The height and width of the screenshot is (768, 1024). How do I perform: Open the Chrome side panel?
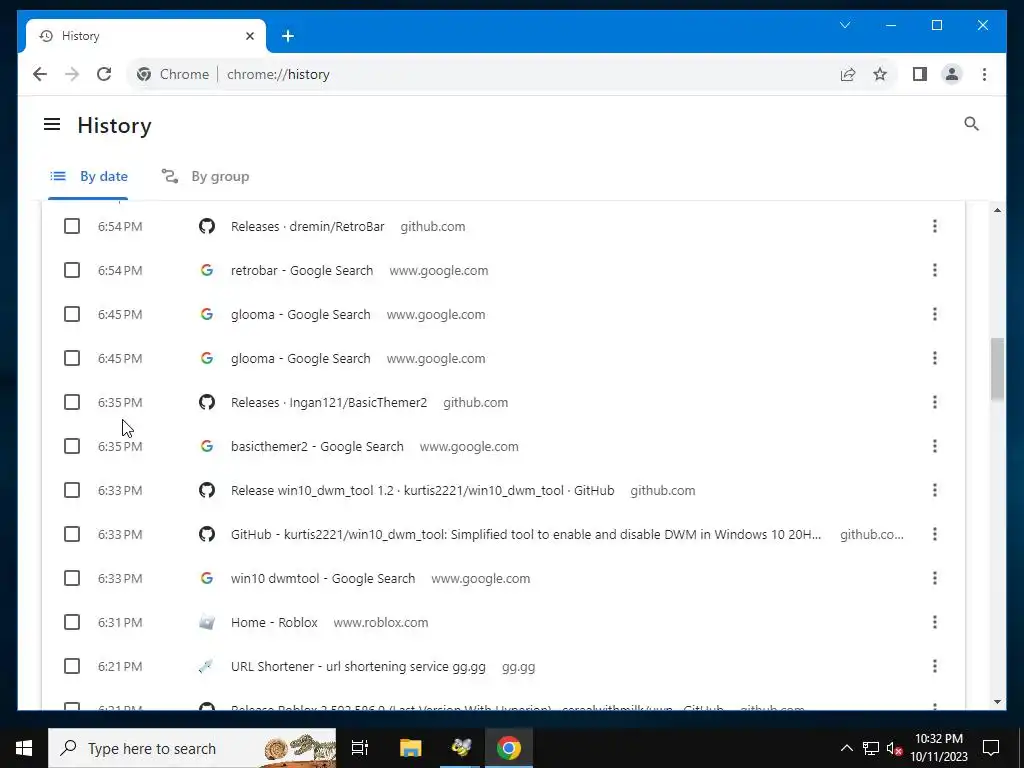920,74
